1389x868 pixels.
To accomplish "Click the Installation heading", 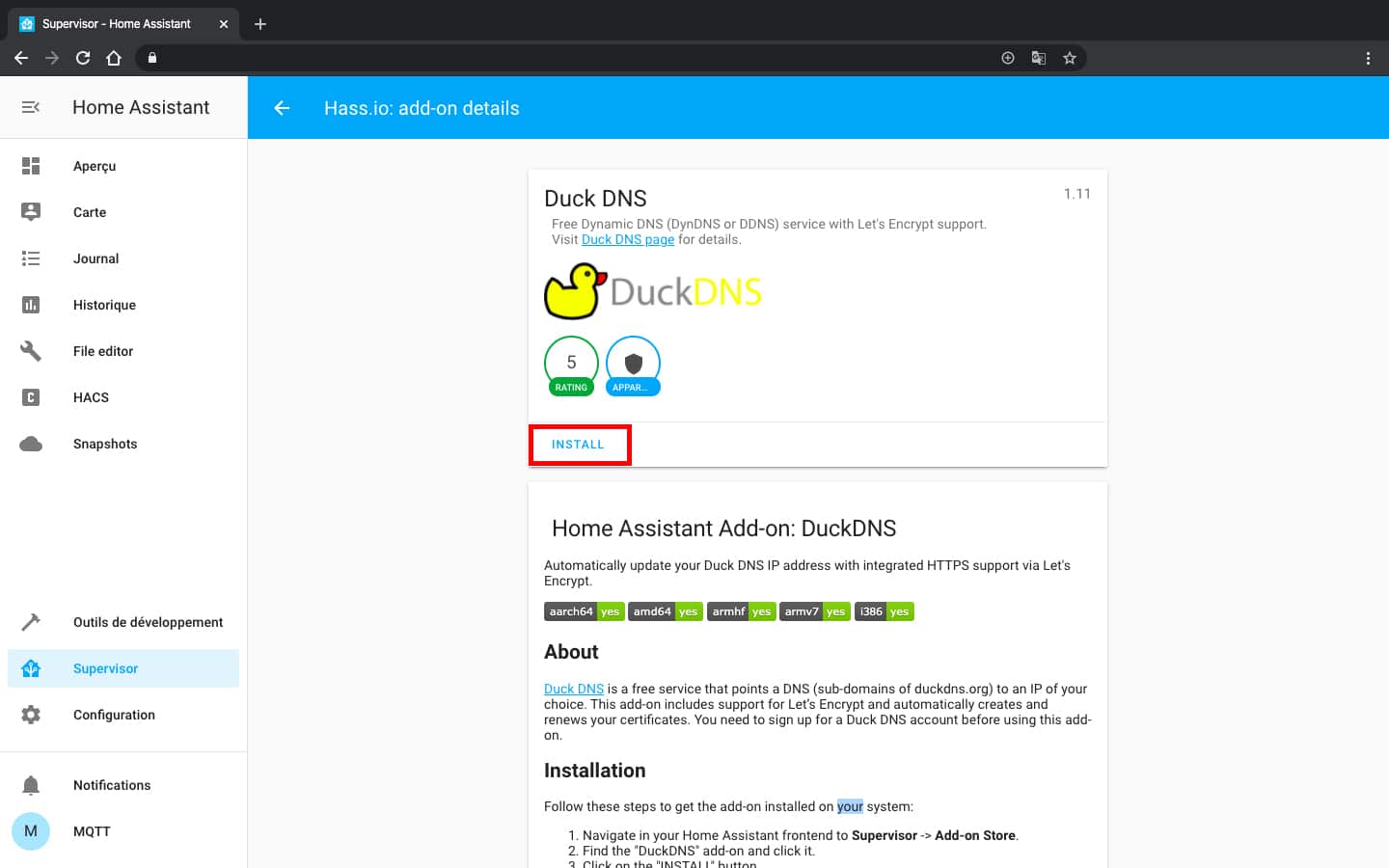I will tap(594, 771).
